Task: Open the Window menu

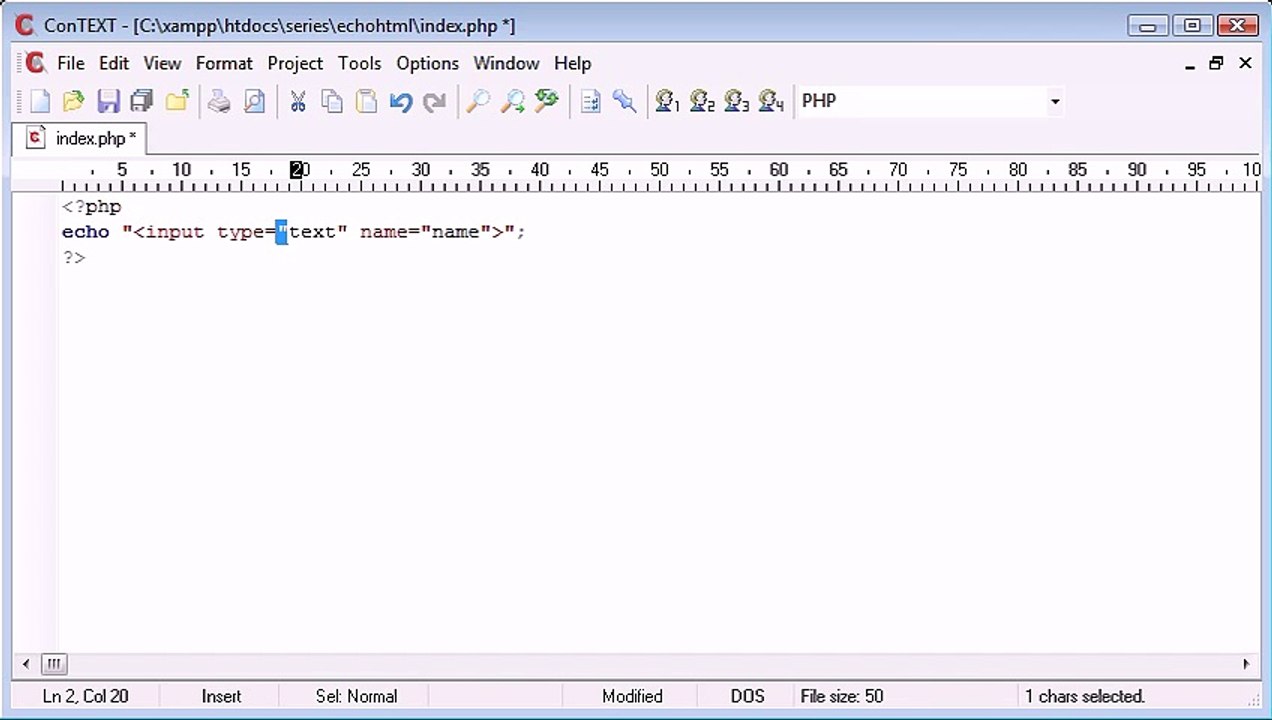Action: point(506,63)
